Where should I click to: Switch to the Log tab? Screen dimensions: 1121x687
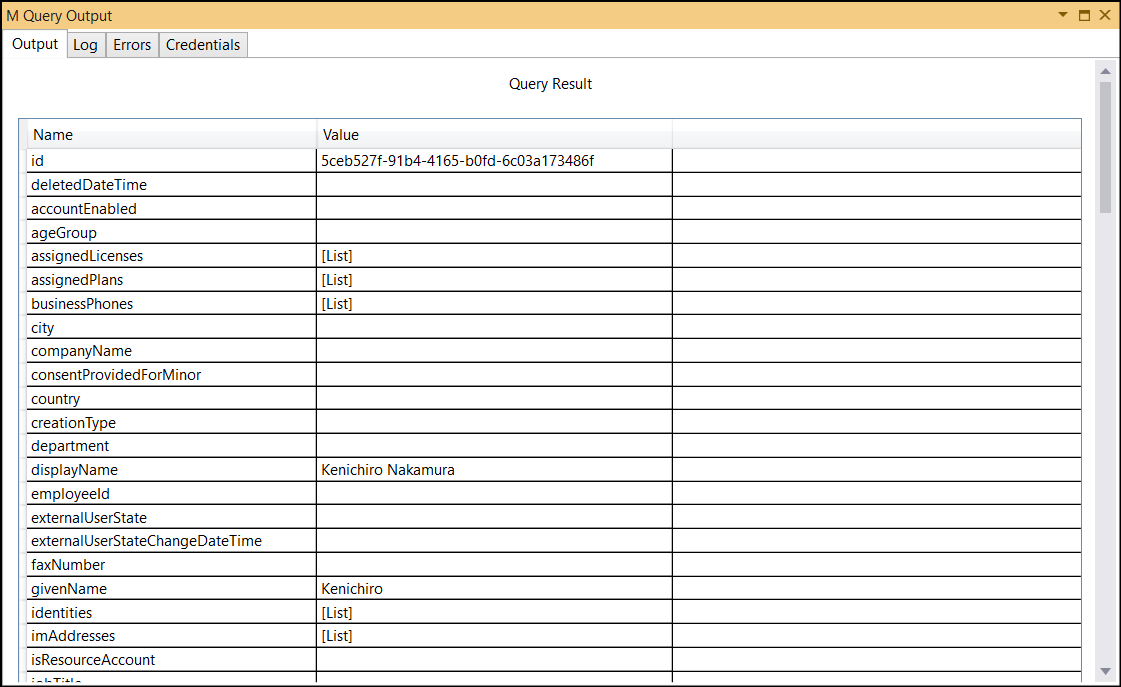click(86, 45)
